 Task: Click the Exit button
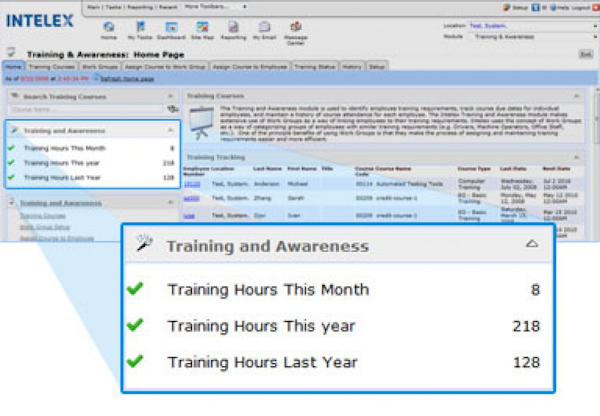[x=586, y=54]
